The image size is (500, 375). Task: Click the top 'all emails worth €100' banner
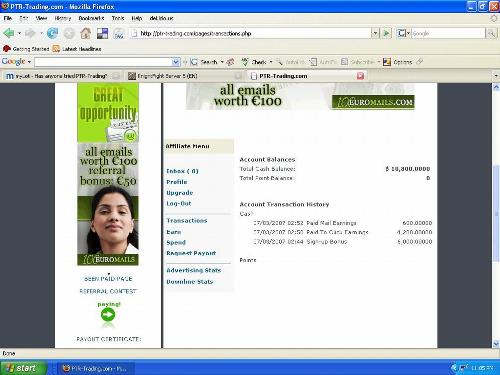pos(300,96)
